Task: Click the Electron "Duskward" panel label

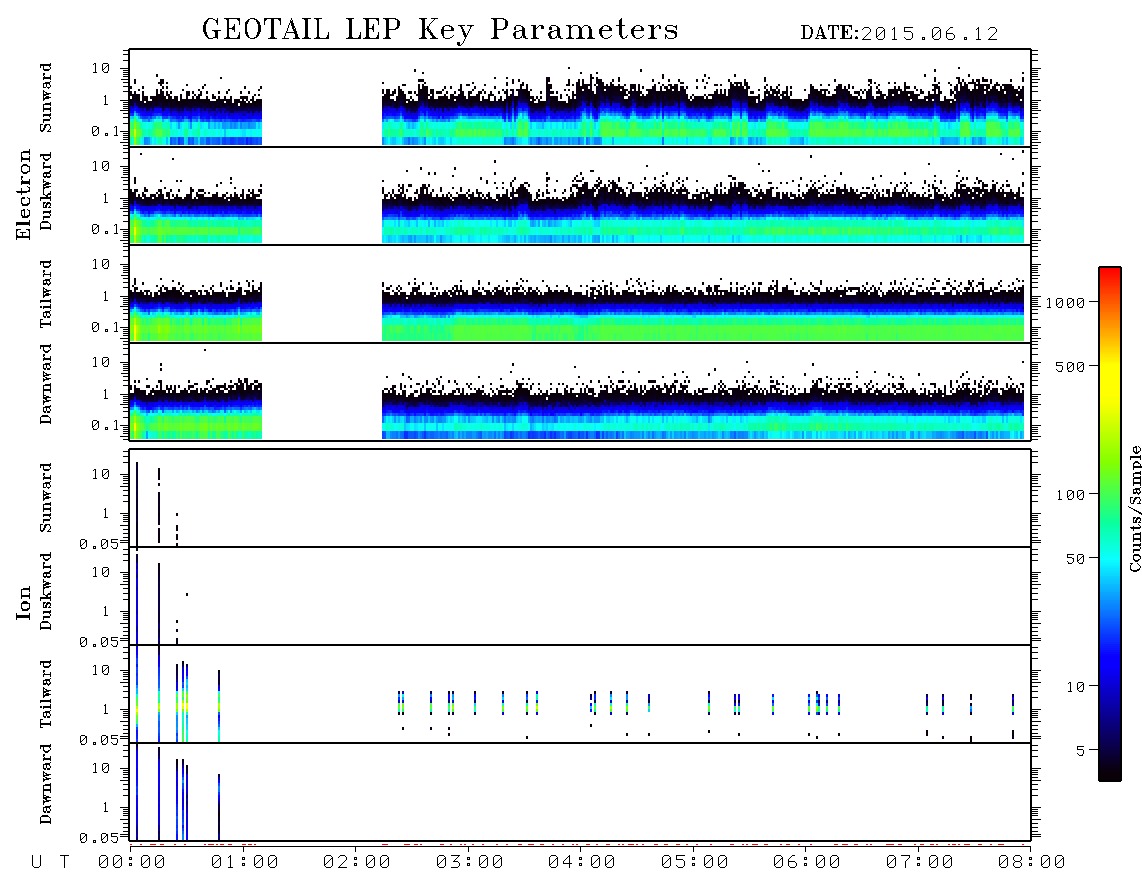Action: pyautogui.click(x=46, y=191)
